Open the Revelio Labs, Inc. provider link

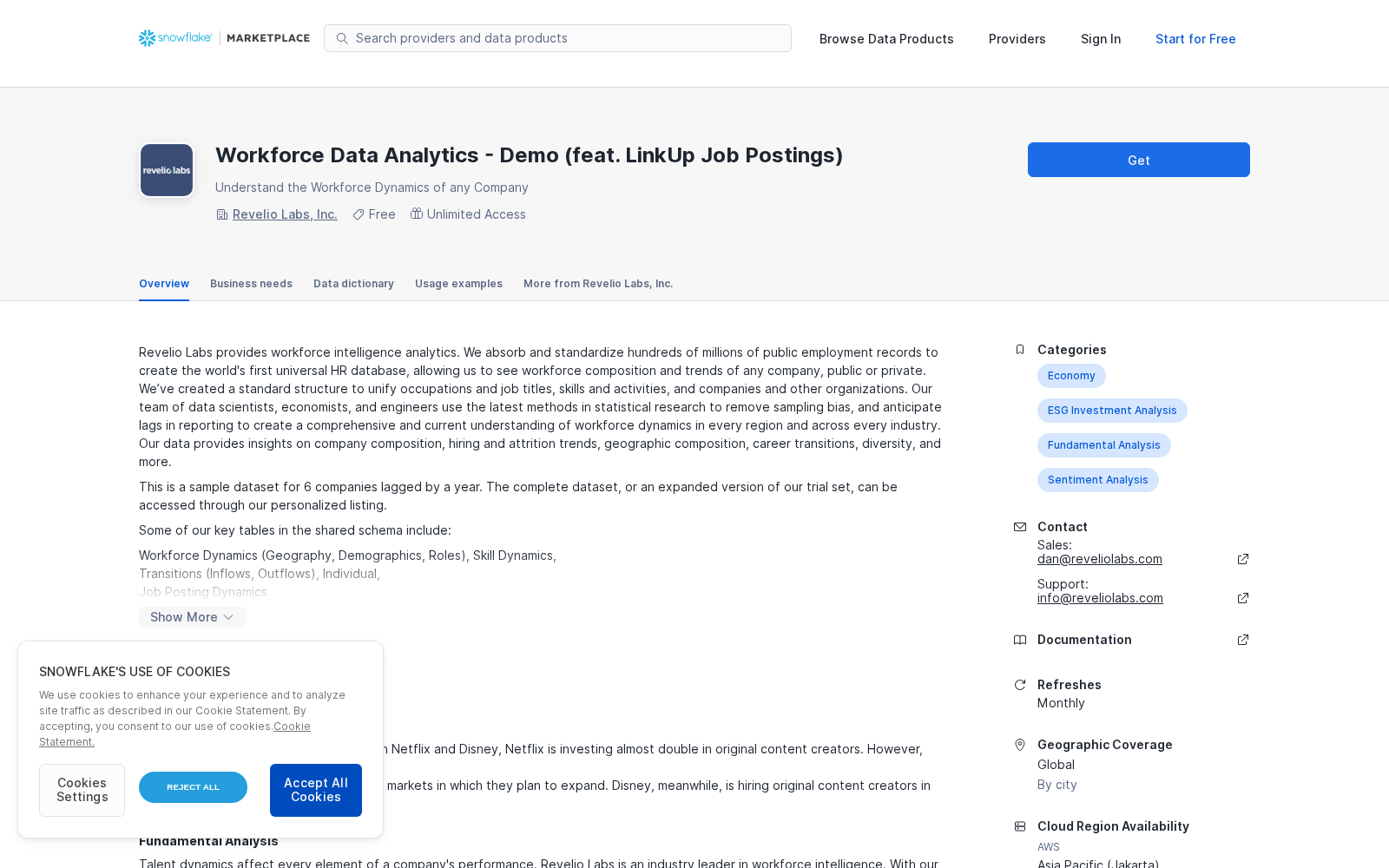coord(285,214)
